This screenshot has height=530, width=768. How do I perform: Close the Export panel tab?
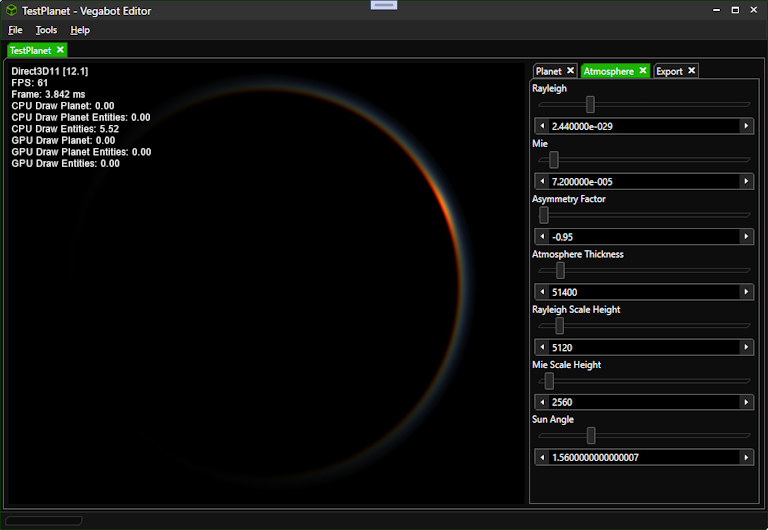[691, 71]
